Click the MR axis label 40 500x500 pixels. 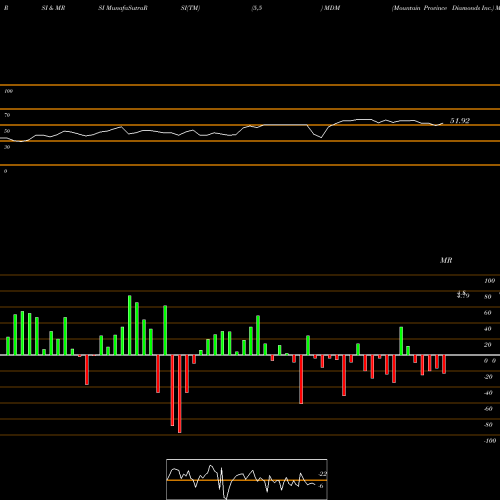click(x=488, y=329)
